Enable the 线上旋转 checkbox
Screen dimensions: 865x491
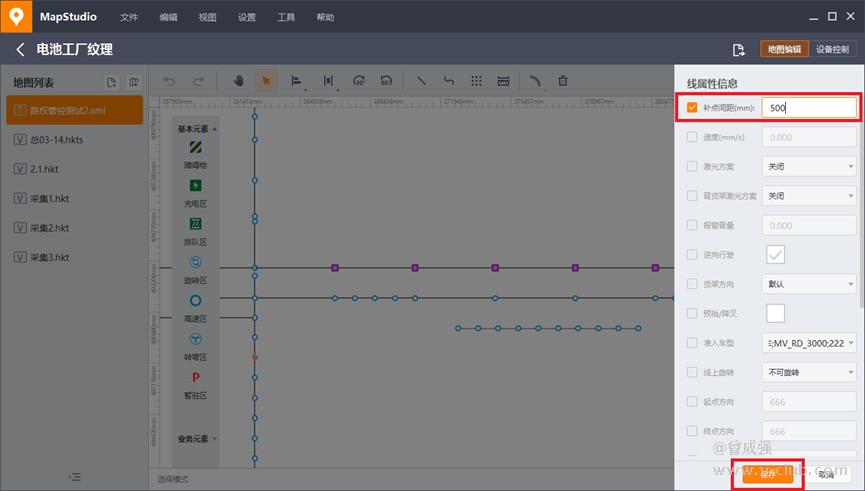692,372
